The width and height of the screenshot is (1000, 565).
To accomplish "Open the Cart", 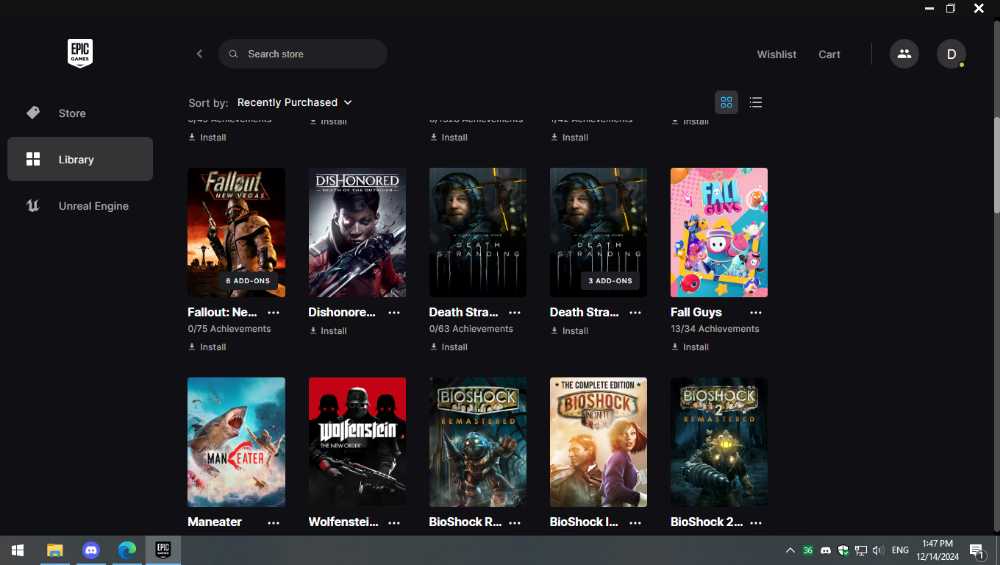I will [829, 54].
